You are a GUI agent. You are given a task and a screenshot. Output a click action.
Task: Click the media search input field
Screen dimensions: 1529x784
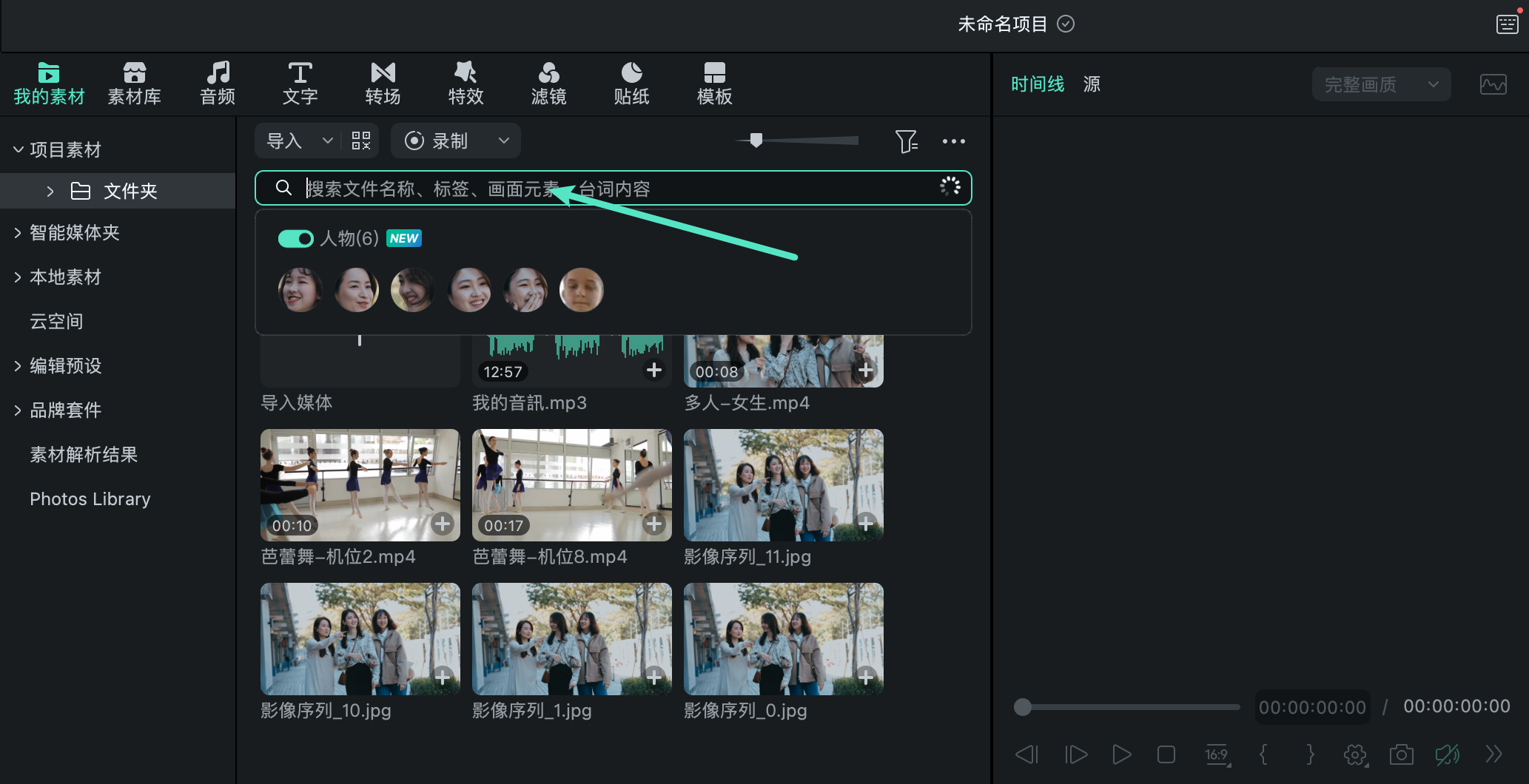pos(613,188)
